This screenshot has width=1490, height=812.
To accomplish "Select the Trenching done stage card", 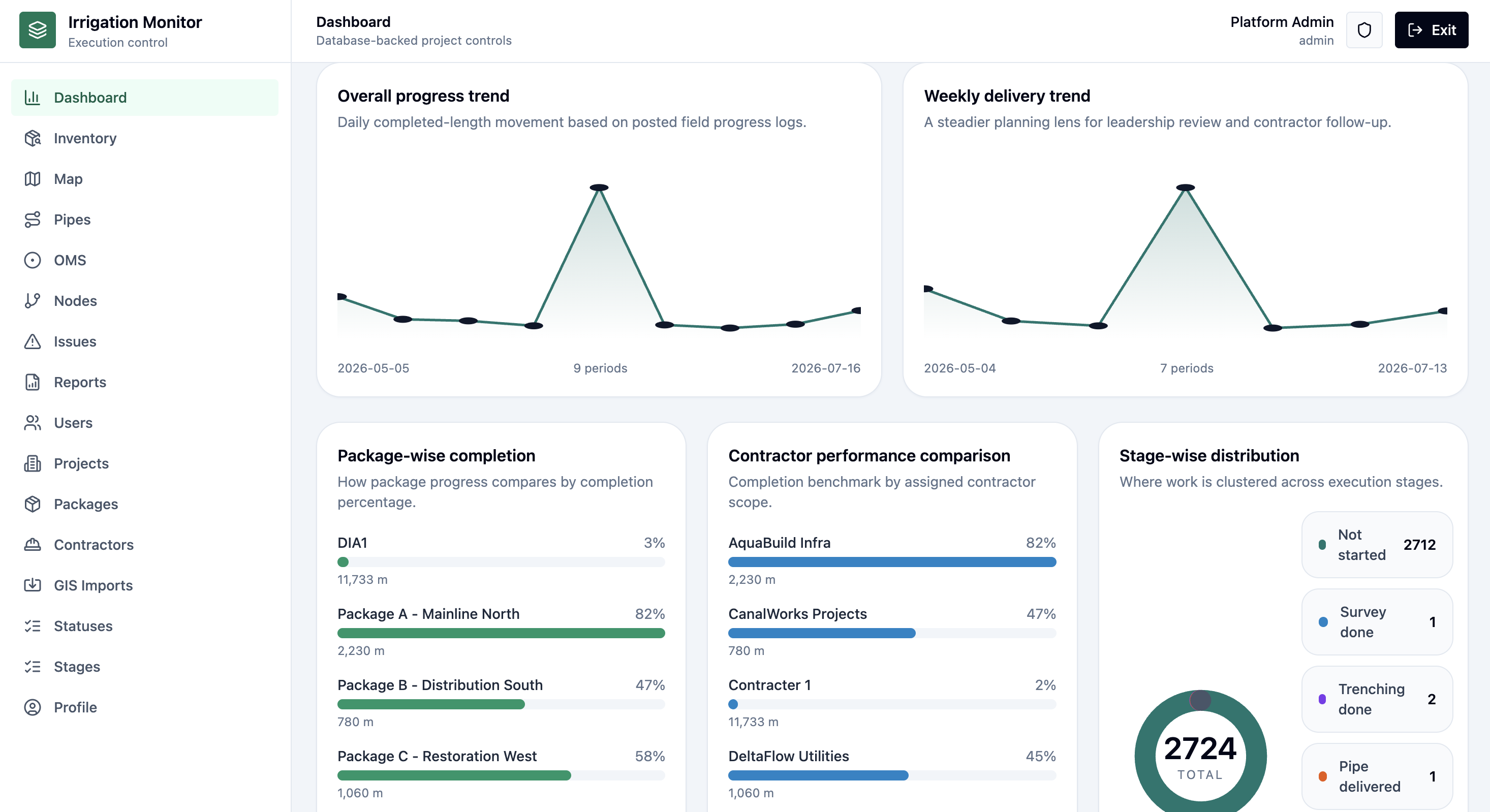I will point(1377,699).
